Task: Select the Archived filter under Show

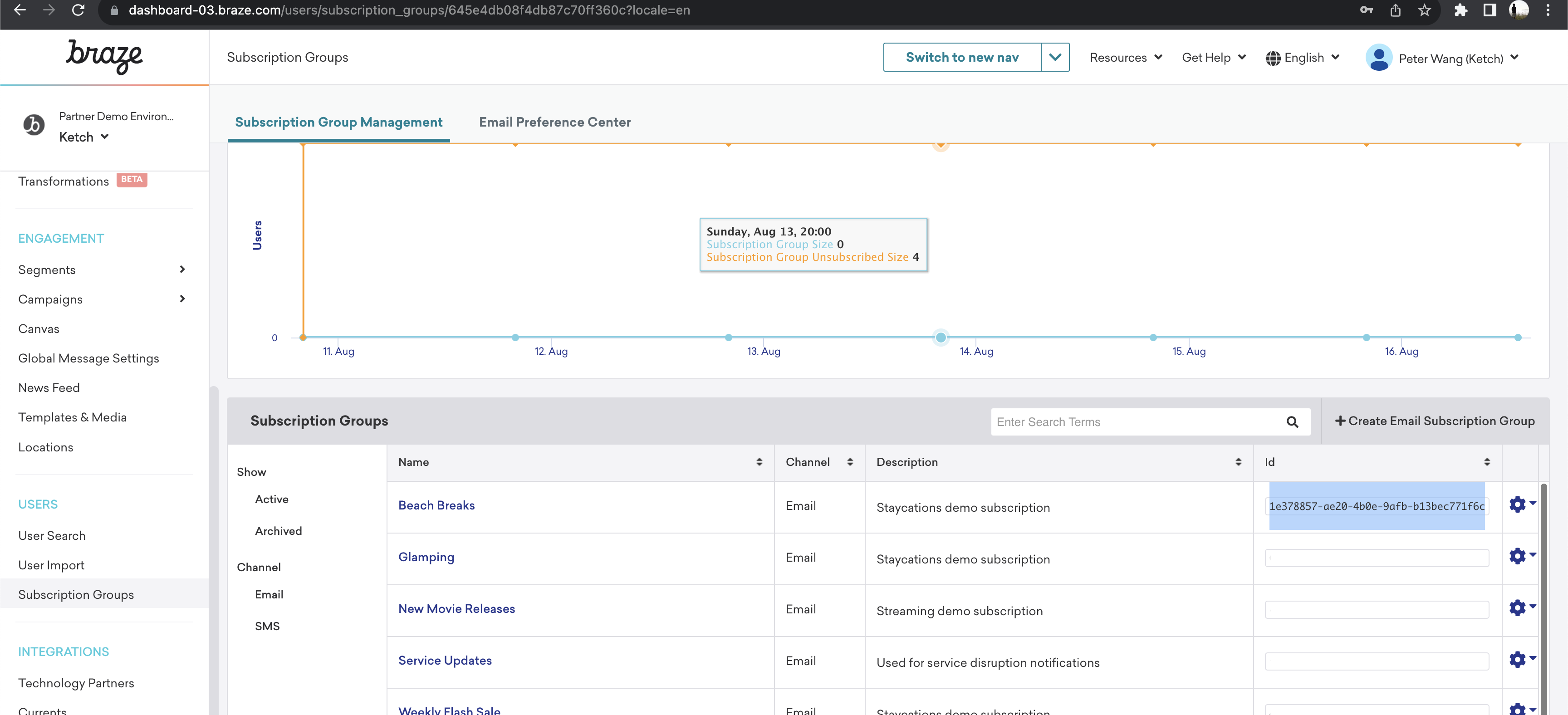Action: pyautogui.click(x=278, y=530)
